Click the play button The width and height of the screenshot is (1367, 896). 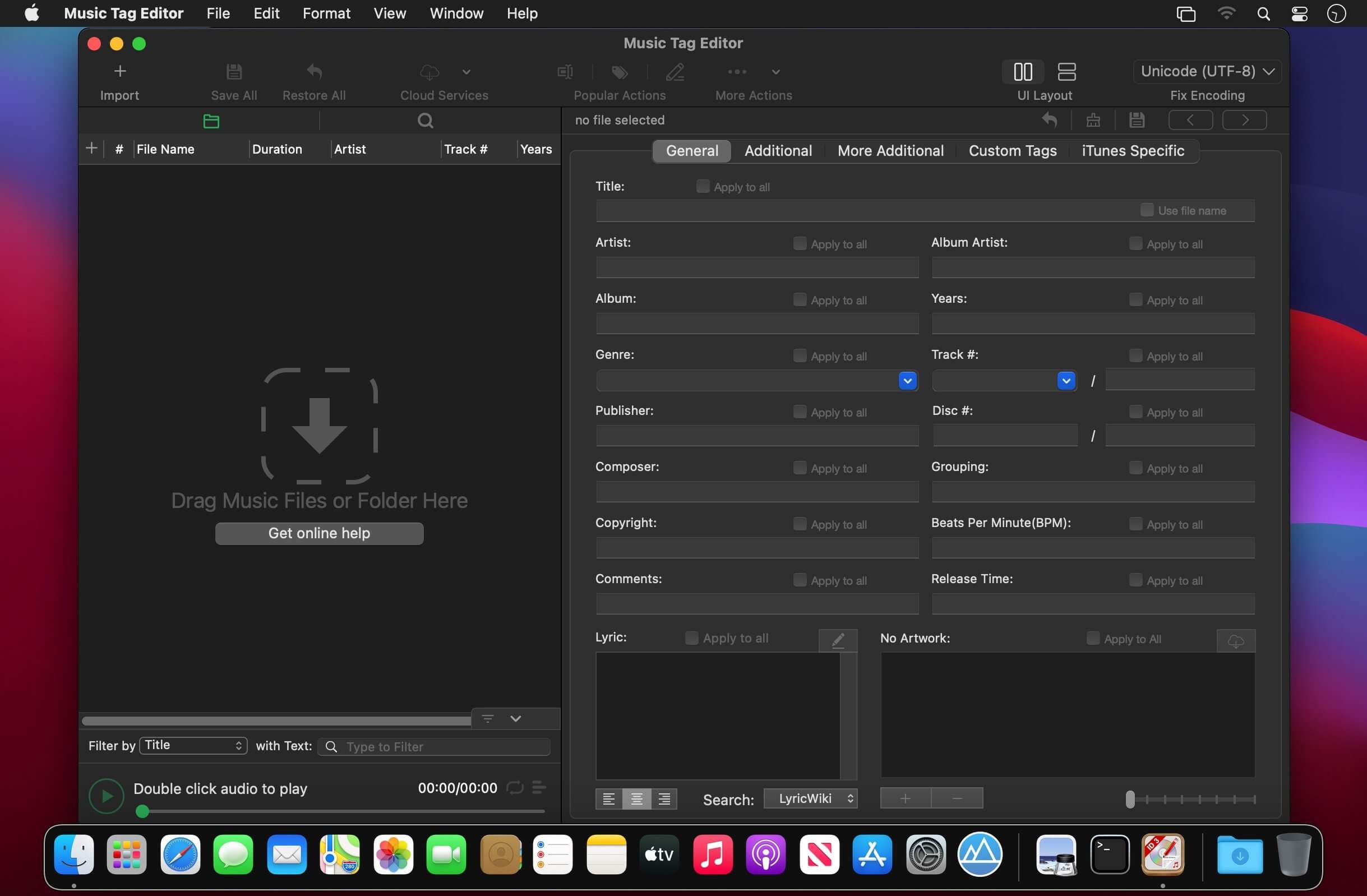pos(107,796)
